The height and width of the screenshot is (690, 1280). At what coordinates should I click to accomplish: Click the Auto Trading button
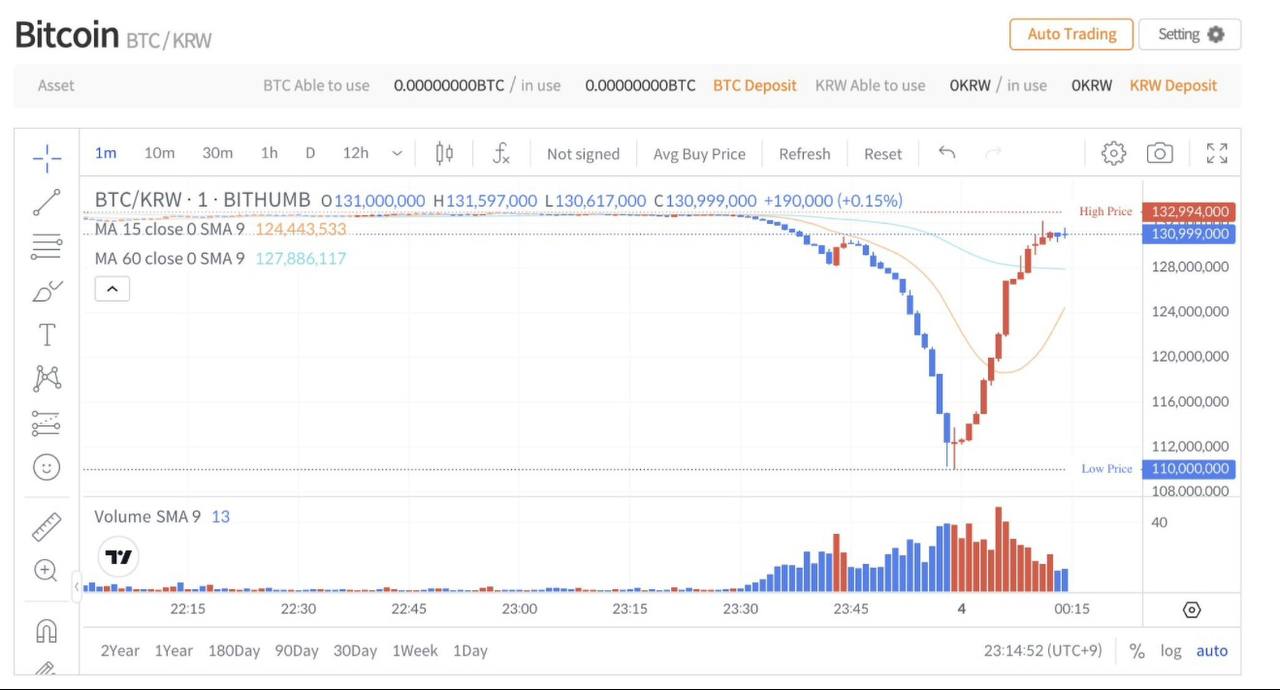1071,34
